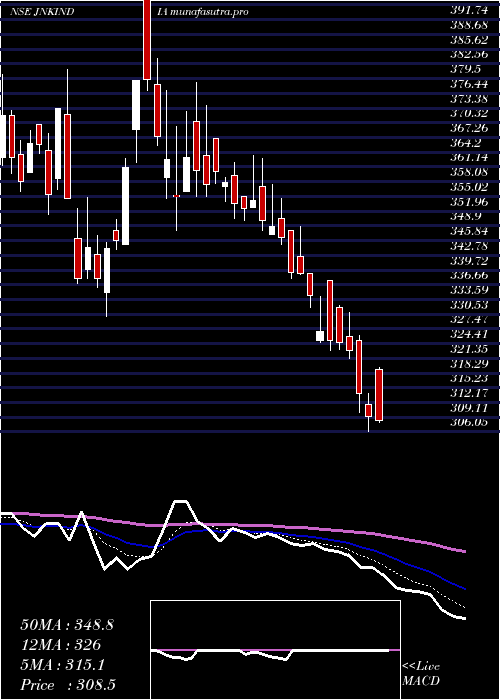Click the 12MA : 326 reading
The width and height of the screenshot is (500, 700).
click(60, 646)
